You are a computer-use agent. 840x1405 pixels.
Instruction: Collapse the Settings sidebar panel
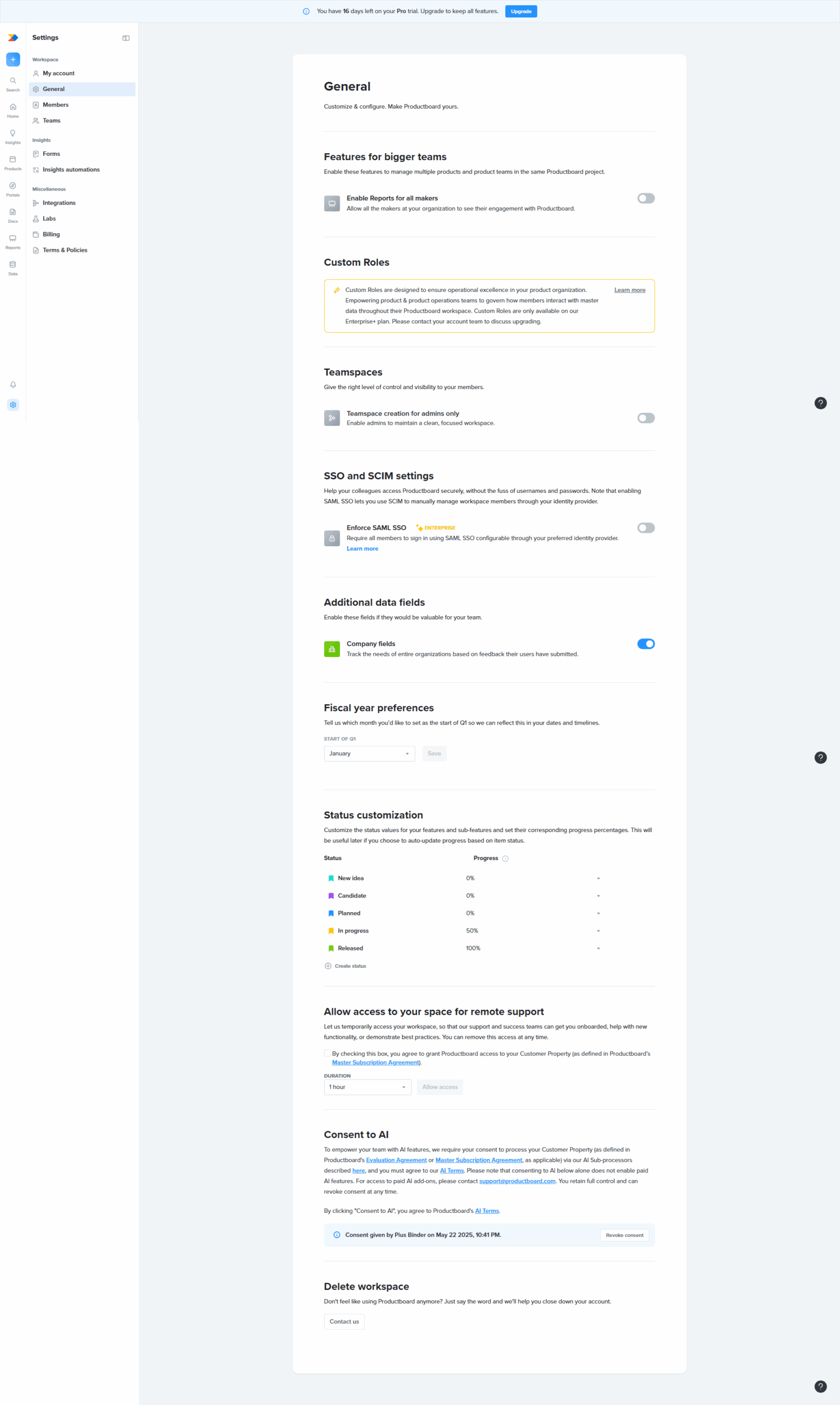point(126,38)
